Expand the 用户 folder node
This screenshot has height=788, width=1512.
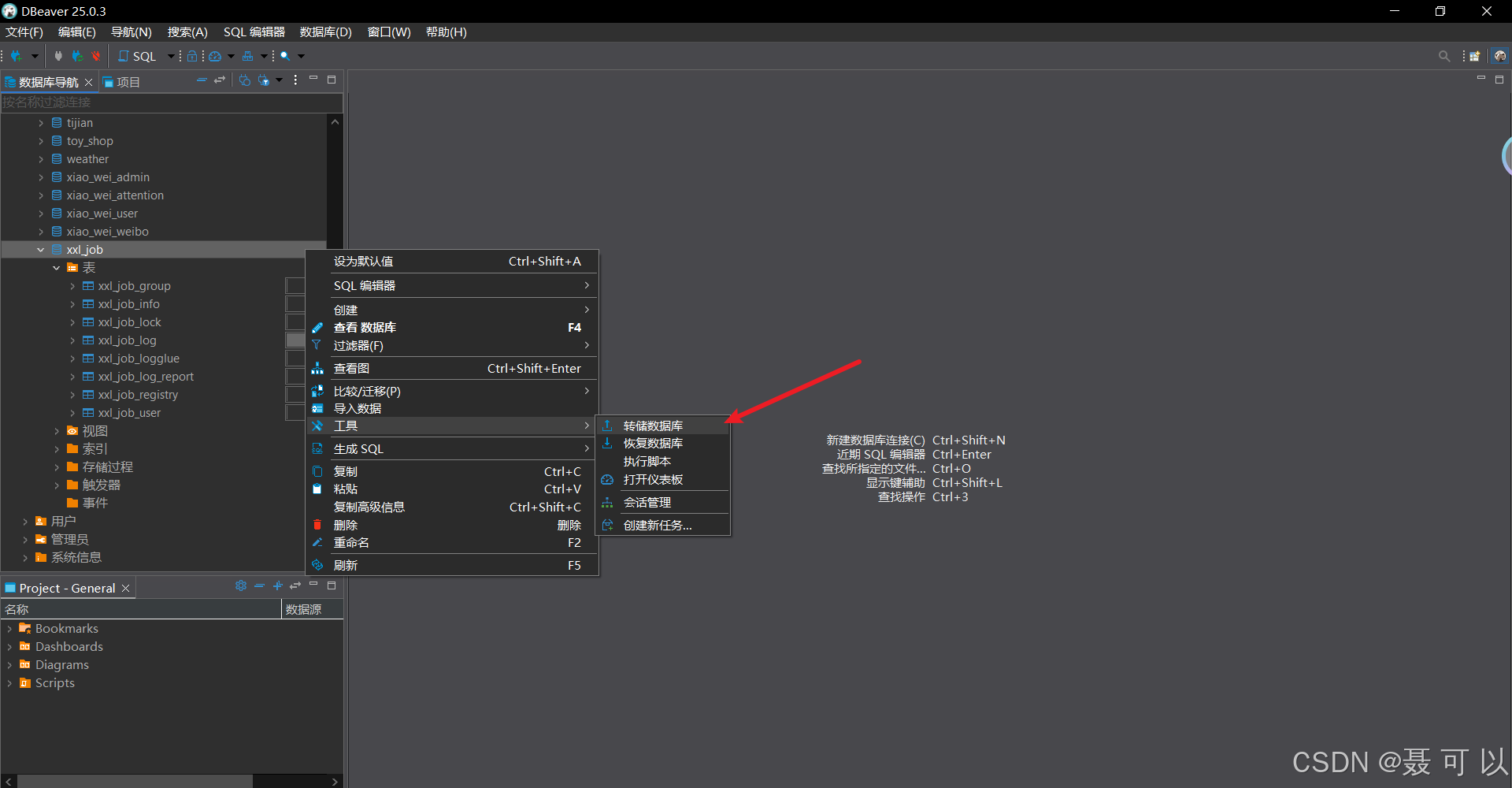pyautogui.click(x=25, y=522)
